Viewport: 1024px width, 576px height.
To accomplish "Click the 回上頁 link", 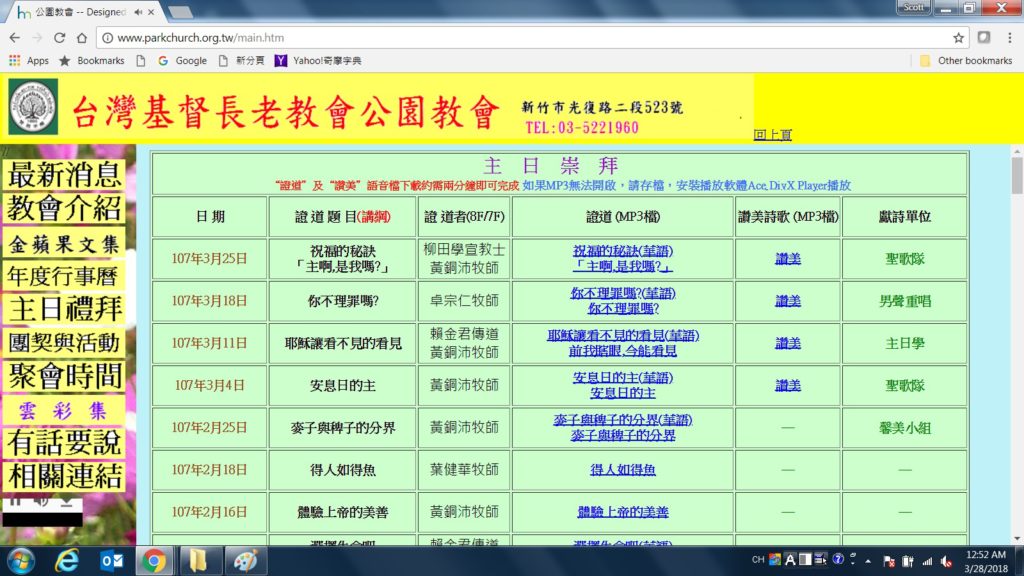I will pyautogui.click(x=772, y=135).
